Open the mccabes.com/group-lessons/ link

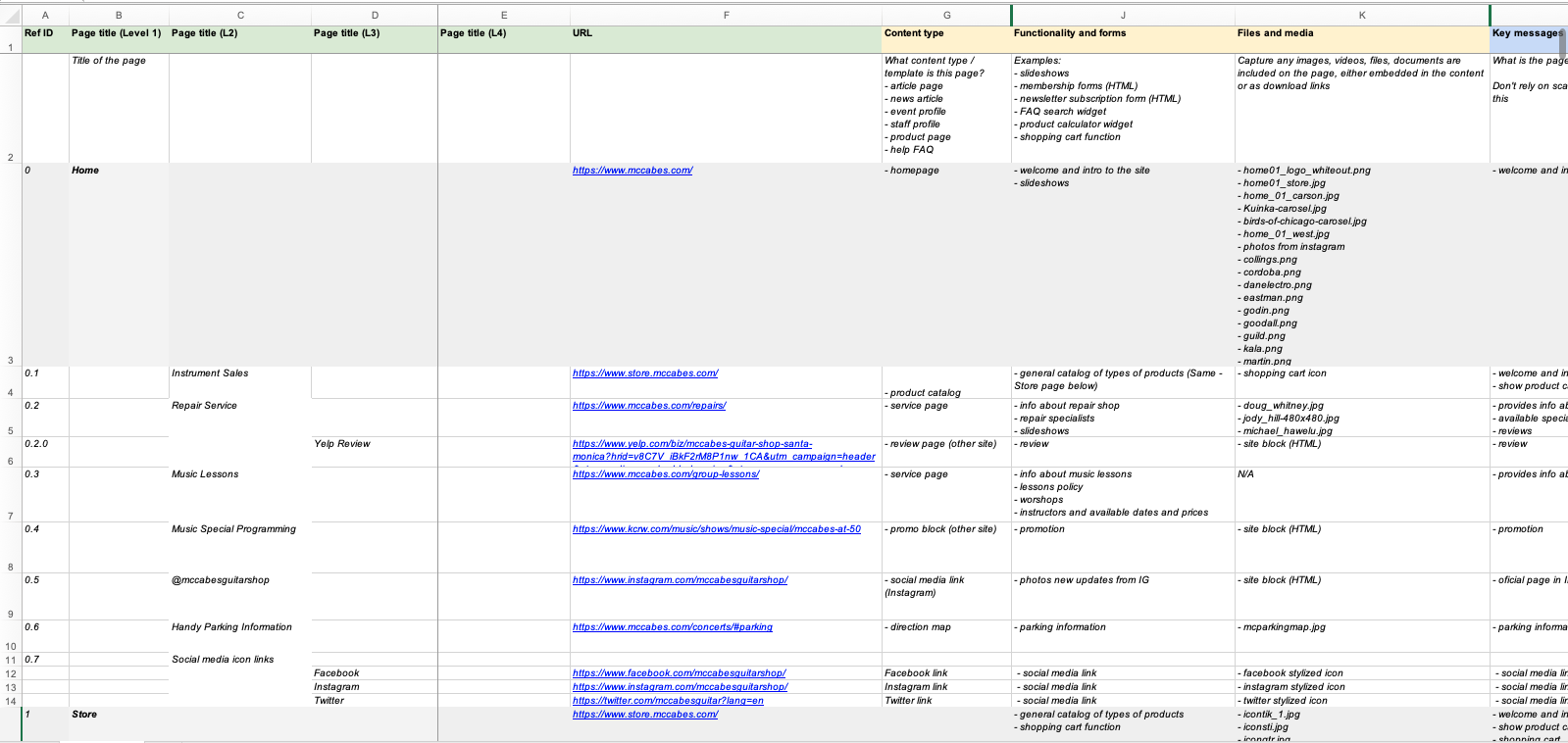(666, 474)
